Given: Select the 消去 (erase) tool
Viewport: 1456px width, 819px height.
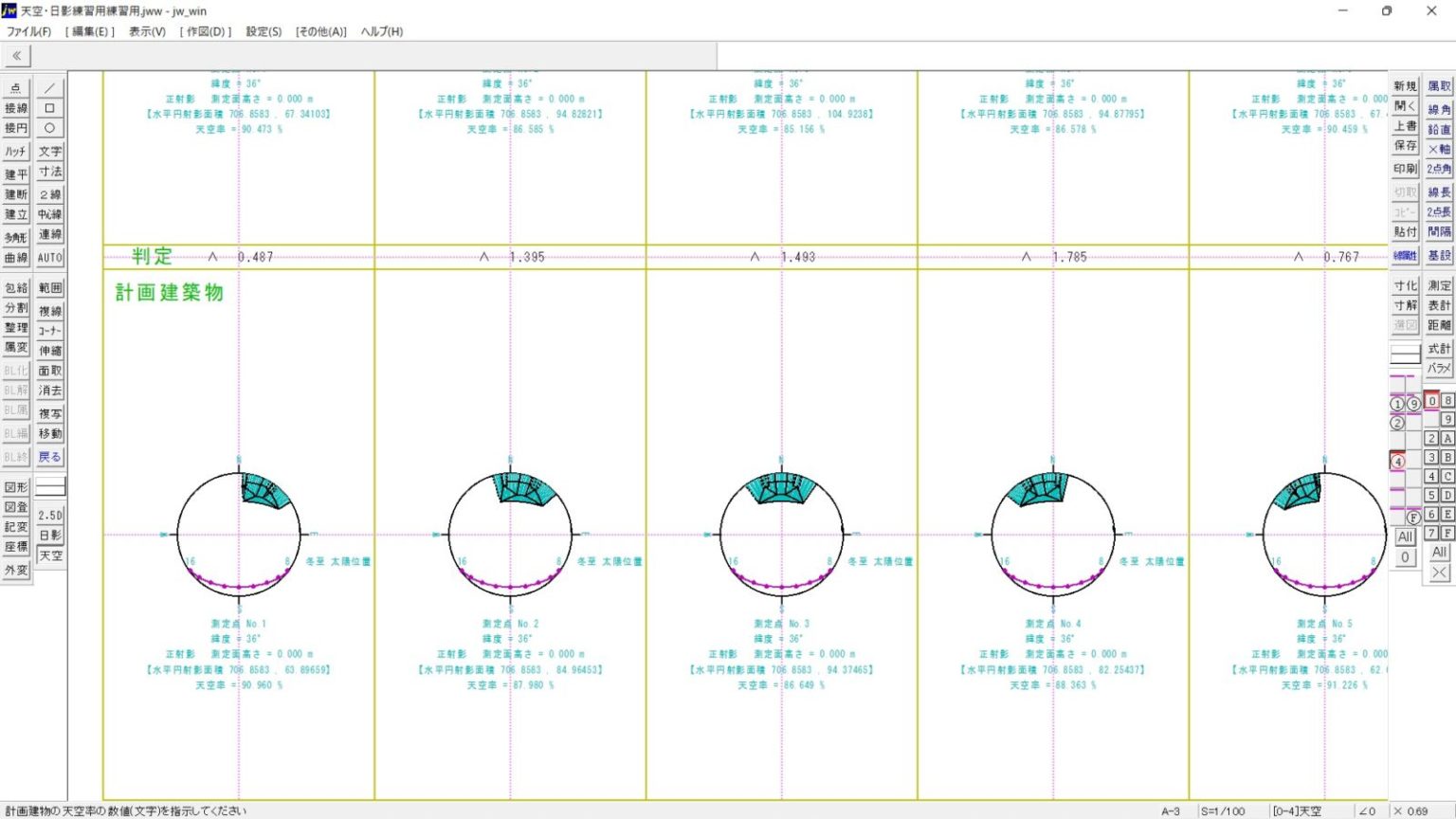Looking at the screenshot, I should point(49,391).
